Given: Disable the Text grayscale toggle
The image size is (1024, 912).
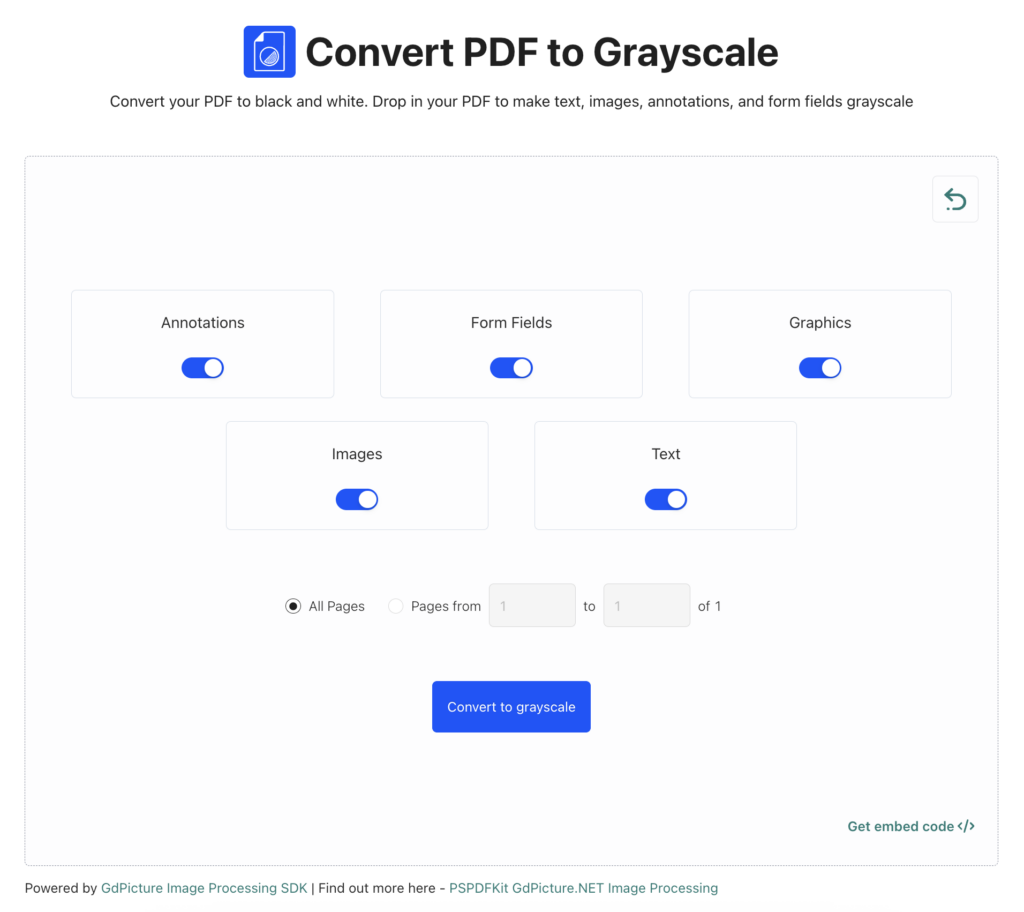Looking at the screenshot, I should point(666,499).
